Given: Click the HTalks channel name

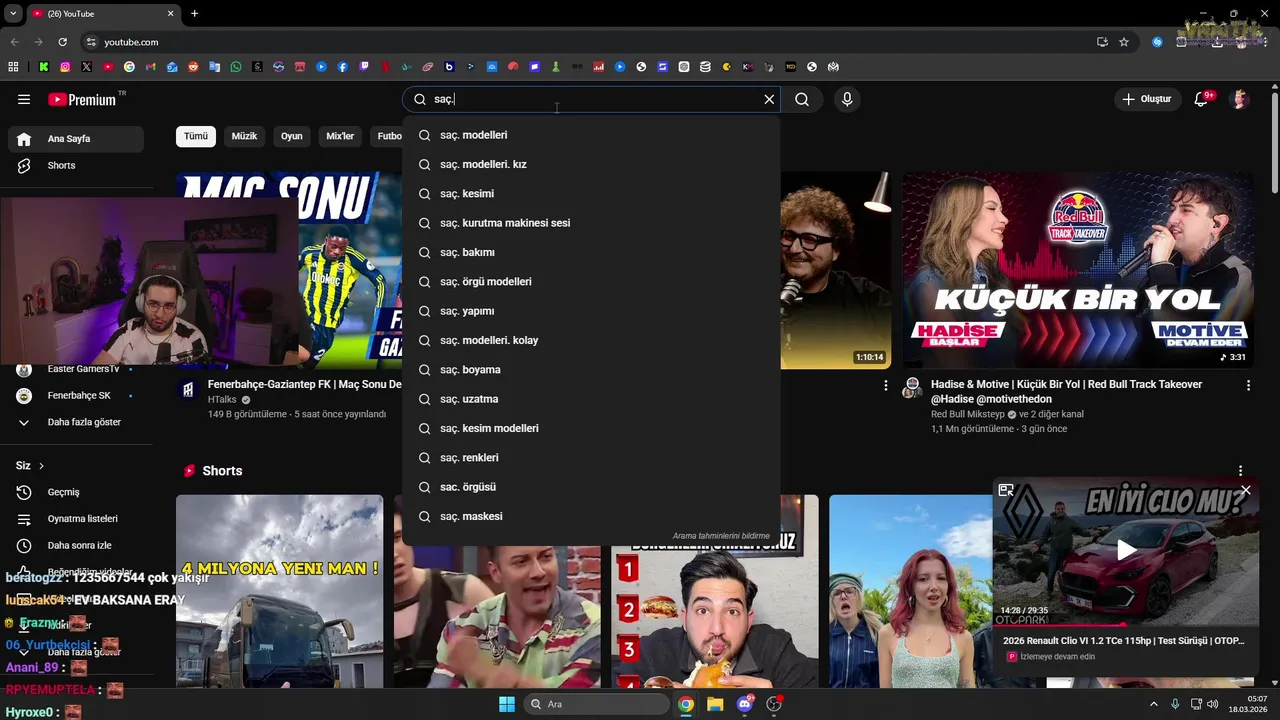Looking at the screenshot, I should (x=222, y=399).
